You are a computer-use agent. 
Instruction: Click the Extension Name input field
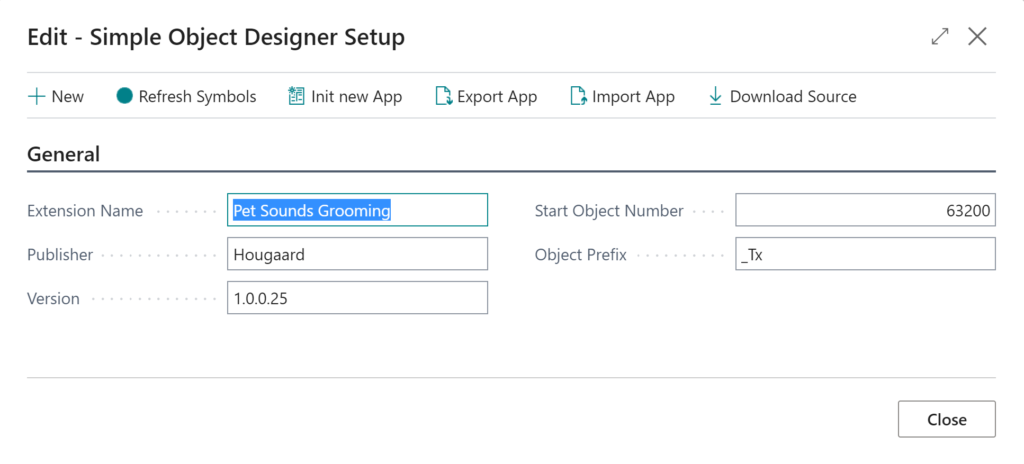tap(357, 210)
